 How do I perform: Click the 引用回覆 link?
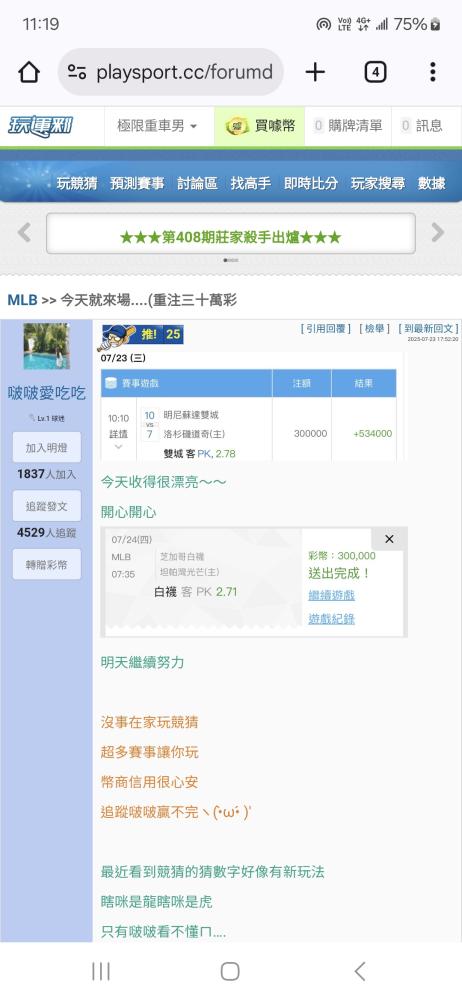click(x=325, y=328)
